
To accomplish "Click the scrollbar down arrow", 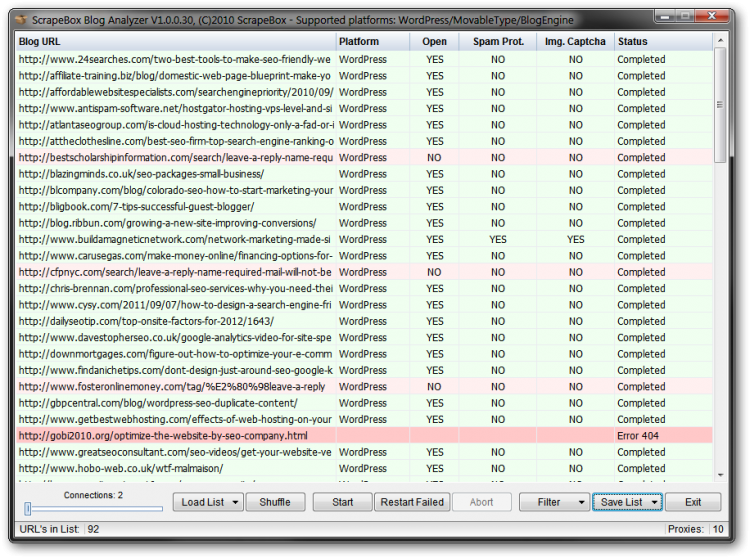I will 720,474.
